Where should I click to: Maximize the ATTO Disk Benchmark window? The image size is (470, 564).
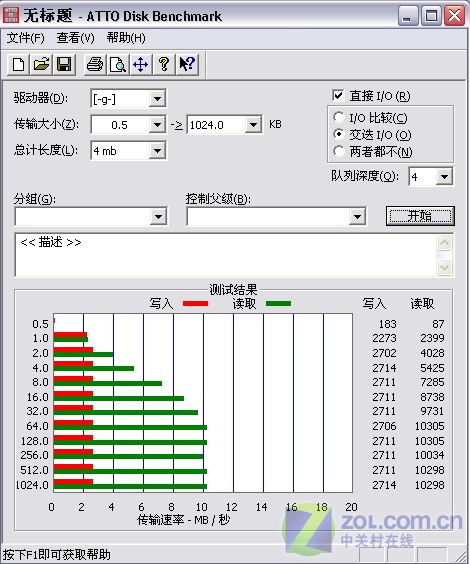pyautogui.click(x=431, y=15)
